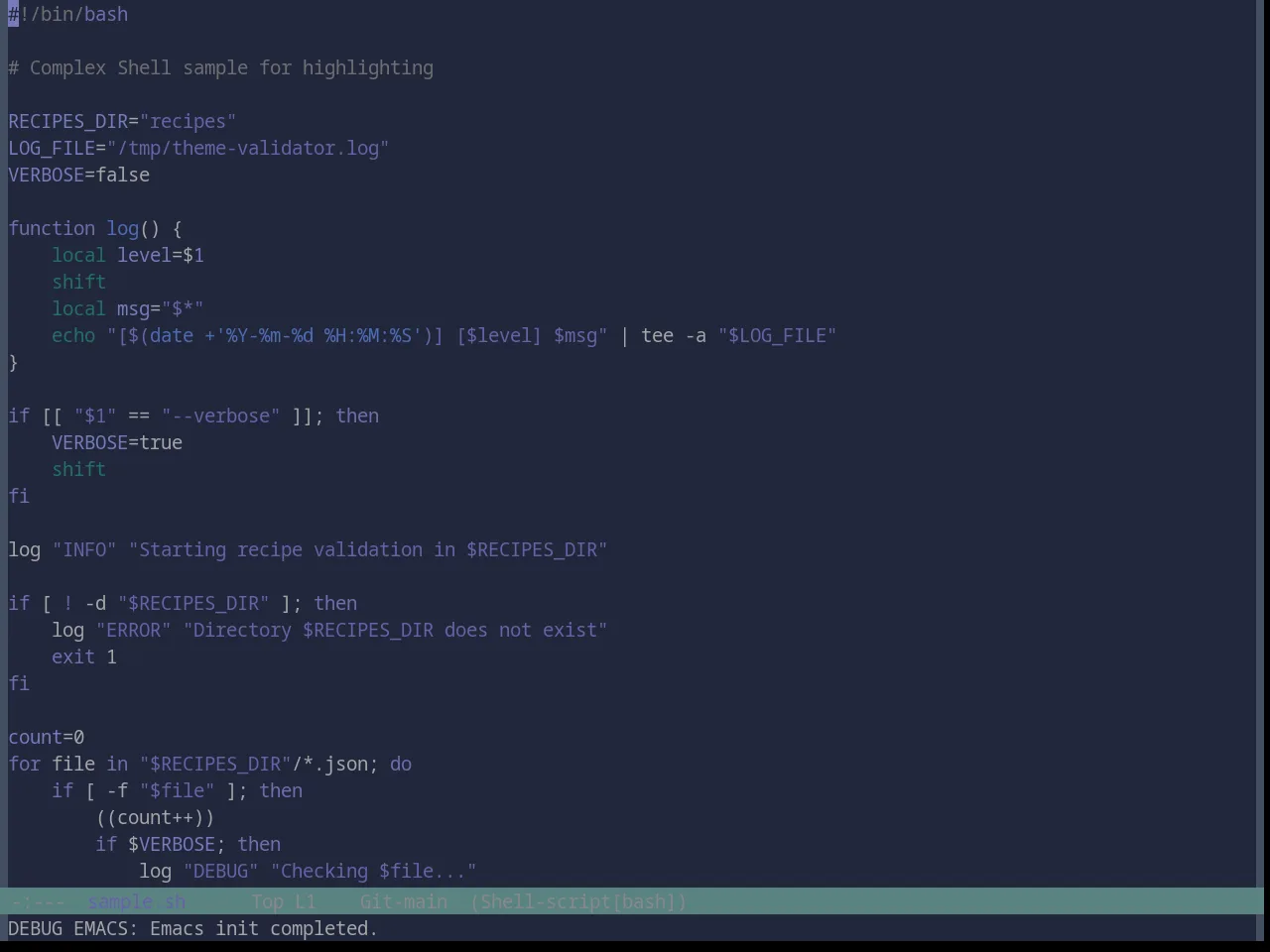
Task: Click the "$LOG_FILE" string
Action: point(778,336)
